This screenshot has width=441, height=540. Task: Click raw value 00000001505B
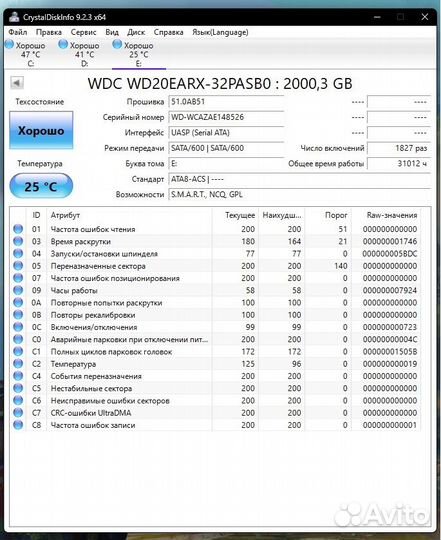coord(390,352)
